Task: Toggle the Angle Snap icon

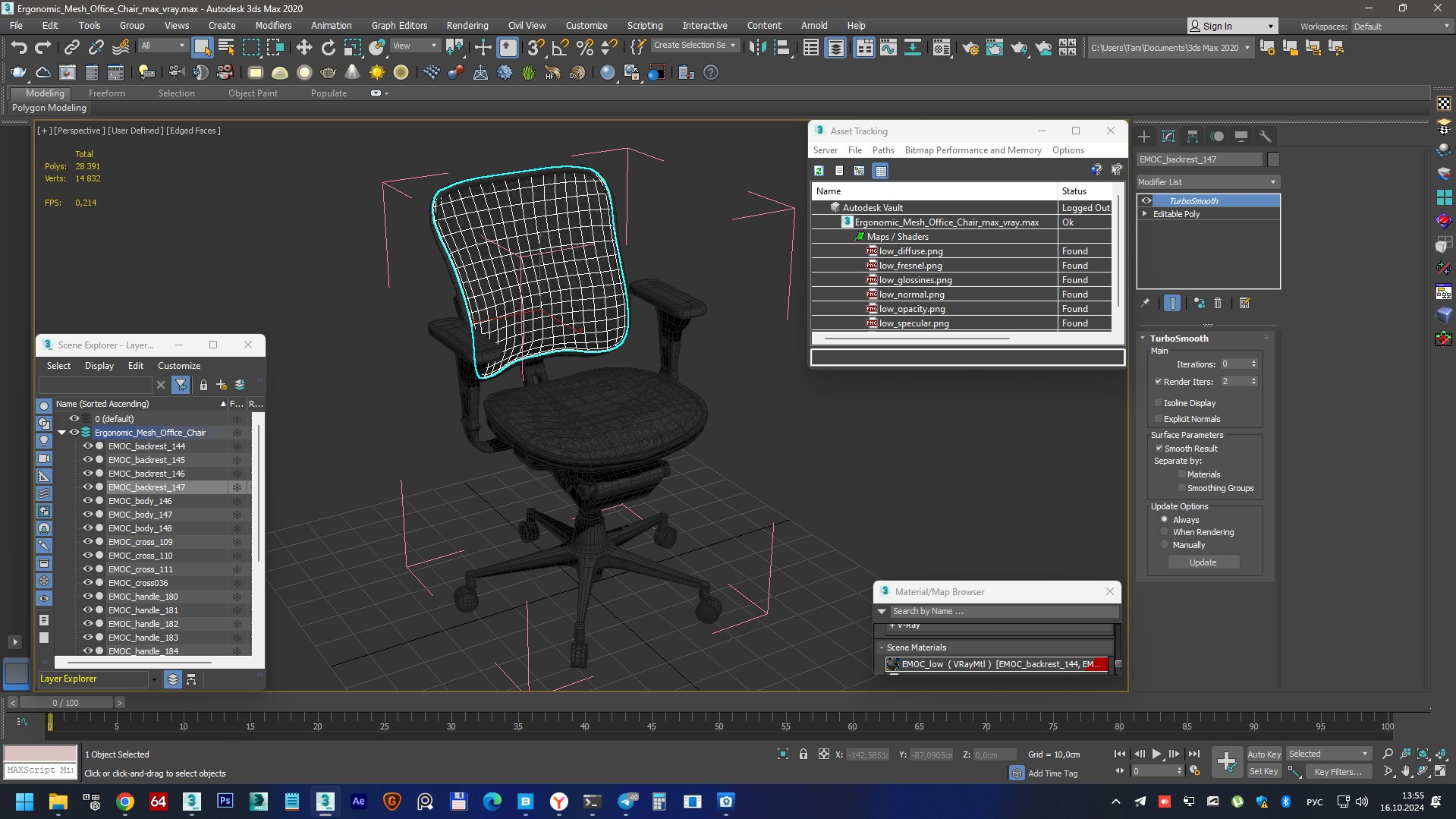Action: pyautogui.click(x=561, y=47)
